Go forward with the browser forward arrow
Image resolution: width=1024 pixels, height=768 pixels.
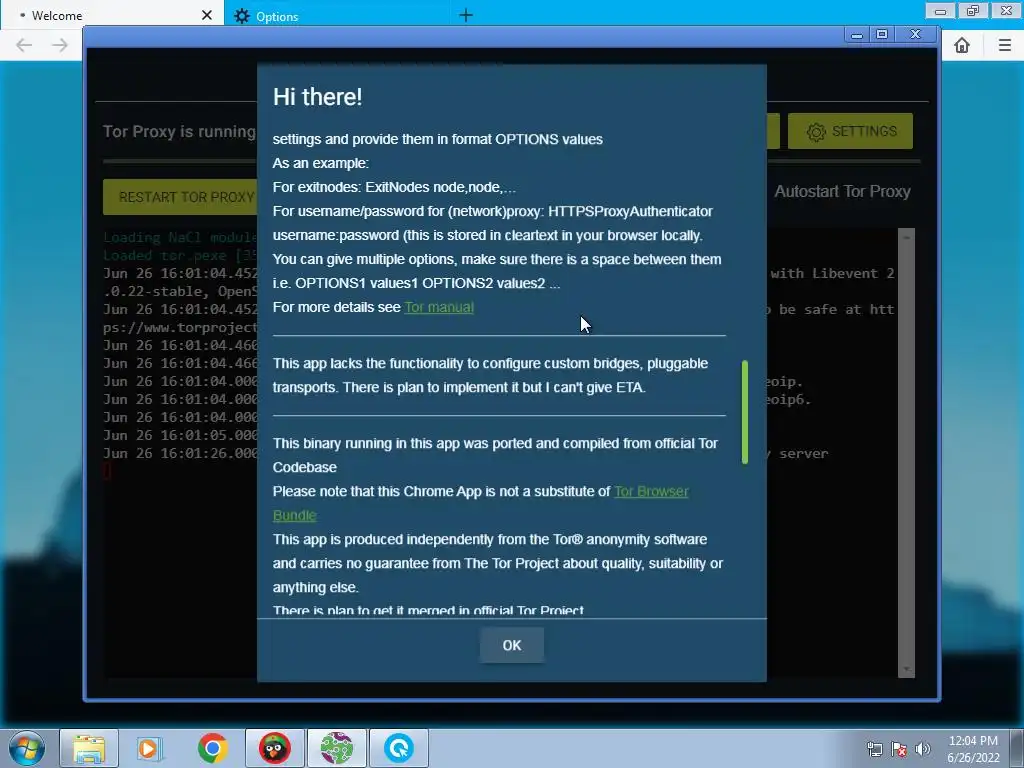[x=59, y=44]
